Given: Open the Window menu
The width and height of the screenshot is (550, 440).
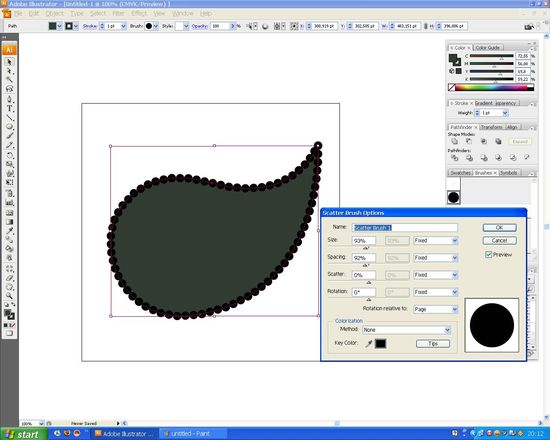Looking at the screenshot, I should point(183,13).
